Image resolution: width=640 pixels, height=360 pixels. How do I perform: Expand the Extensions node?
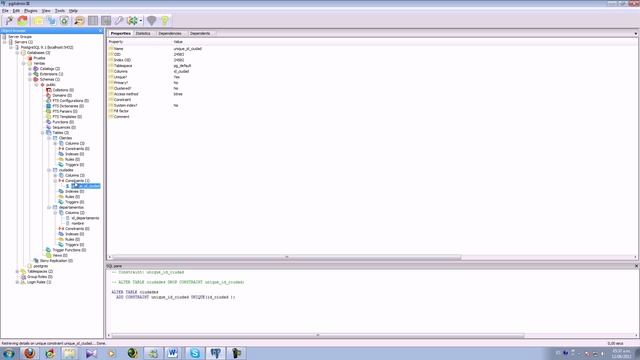(30, 74)
